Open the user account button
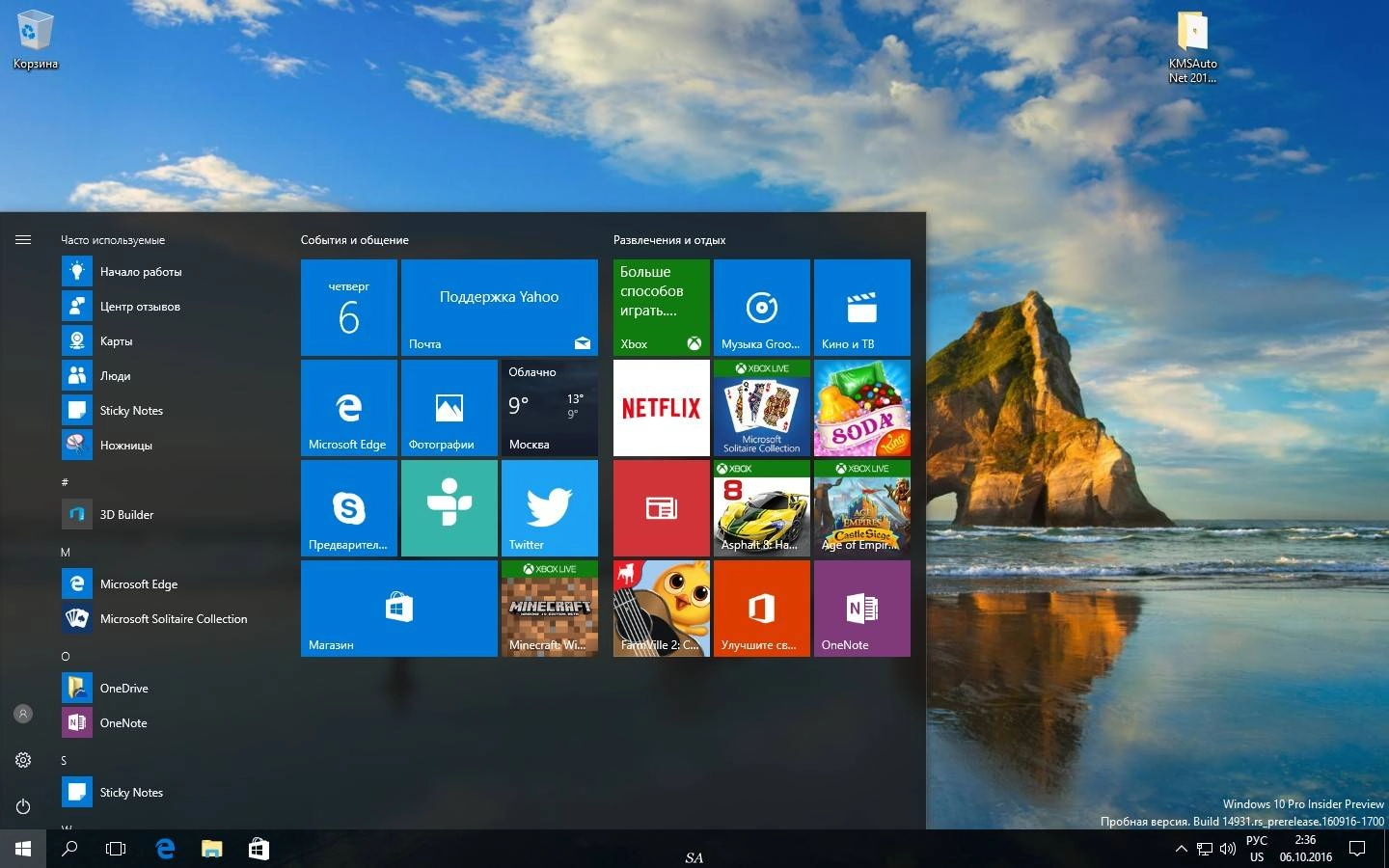Screen dimensions: 1389x868 (x=23, y=714)
